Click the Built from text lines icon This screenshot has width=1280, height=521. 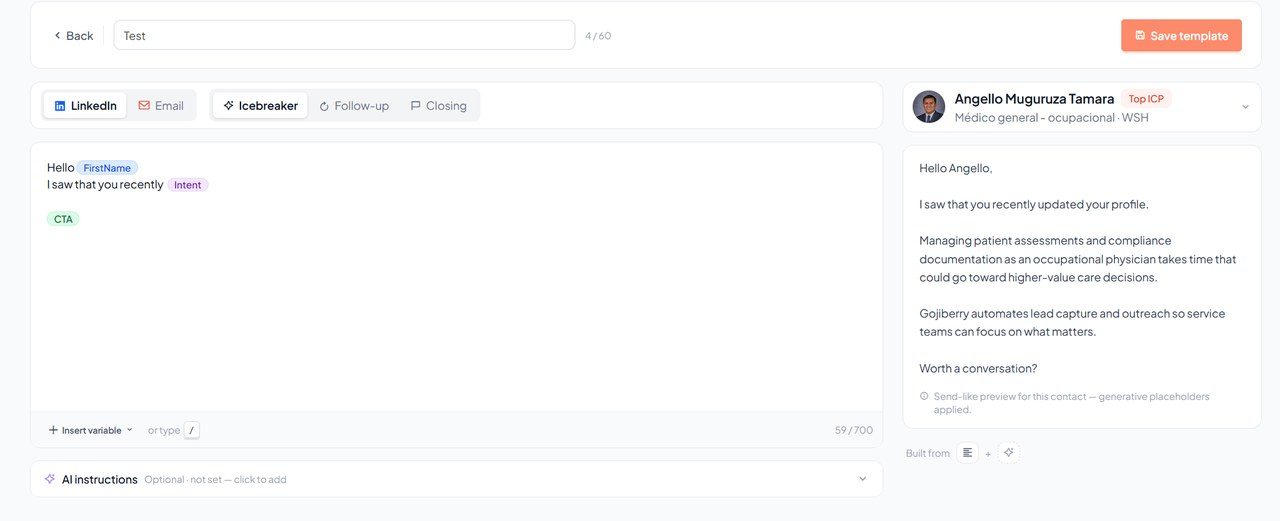pyautogui.click(x=967, y=453)
